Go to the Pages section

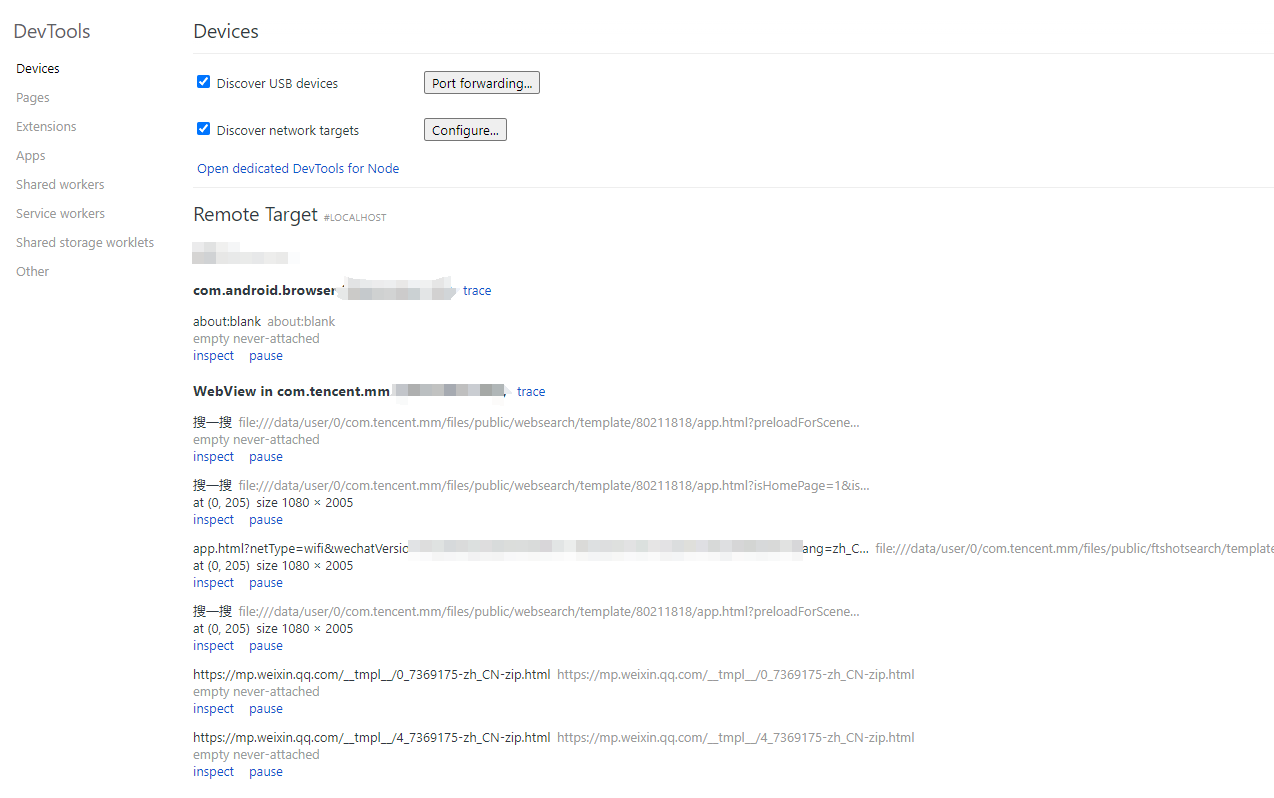[33, 98]
